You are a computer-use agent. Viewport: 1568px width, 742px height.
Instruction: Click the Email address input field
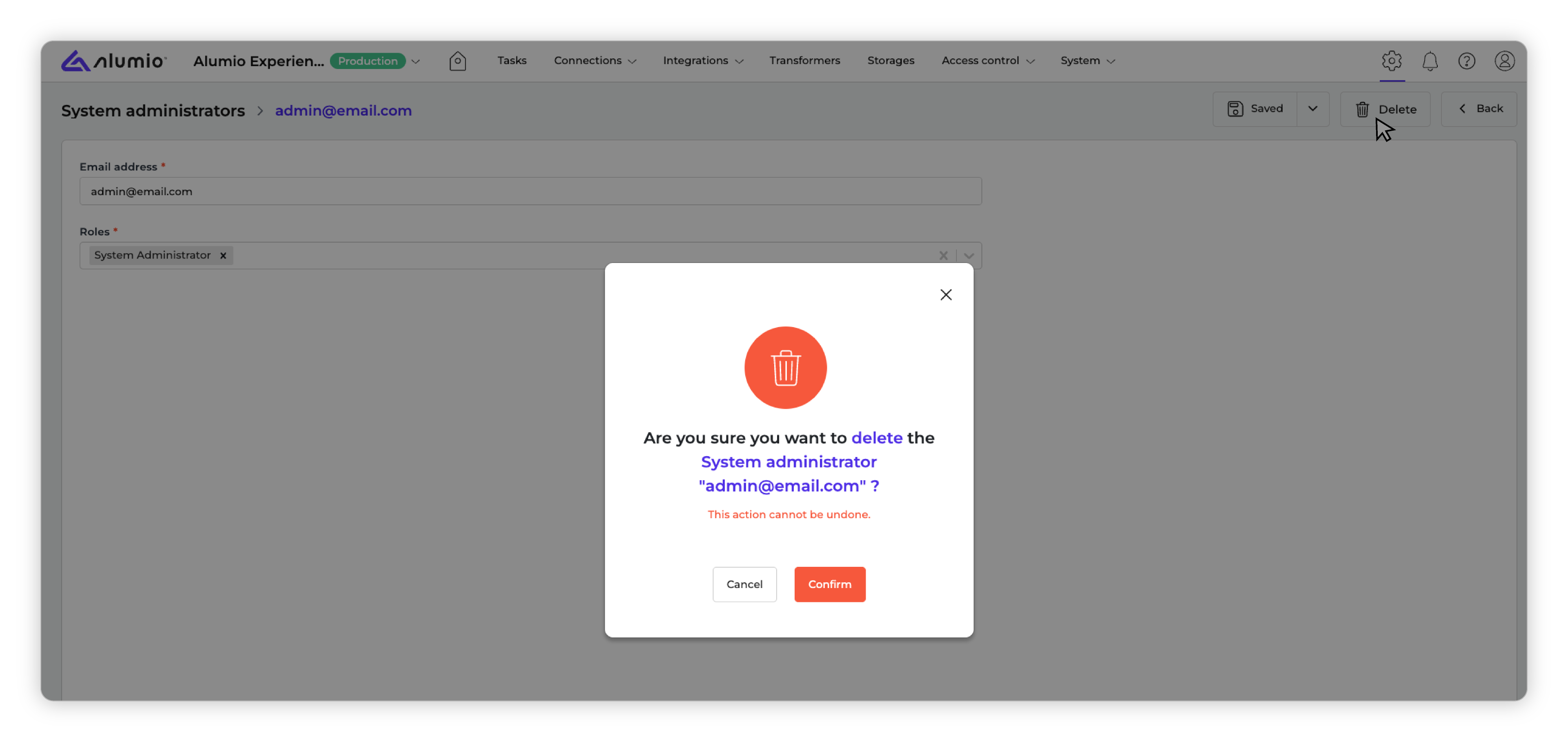pos(530,191)
